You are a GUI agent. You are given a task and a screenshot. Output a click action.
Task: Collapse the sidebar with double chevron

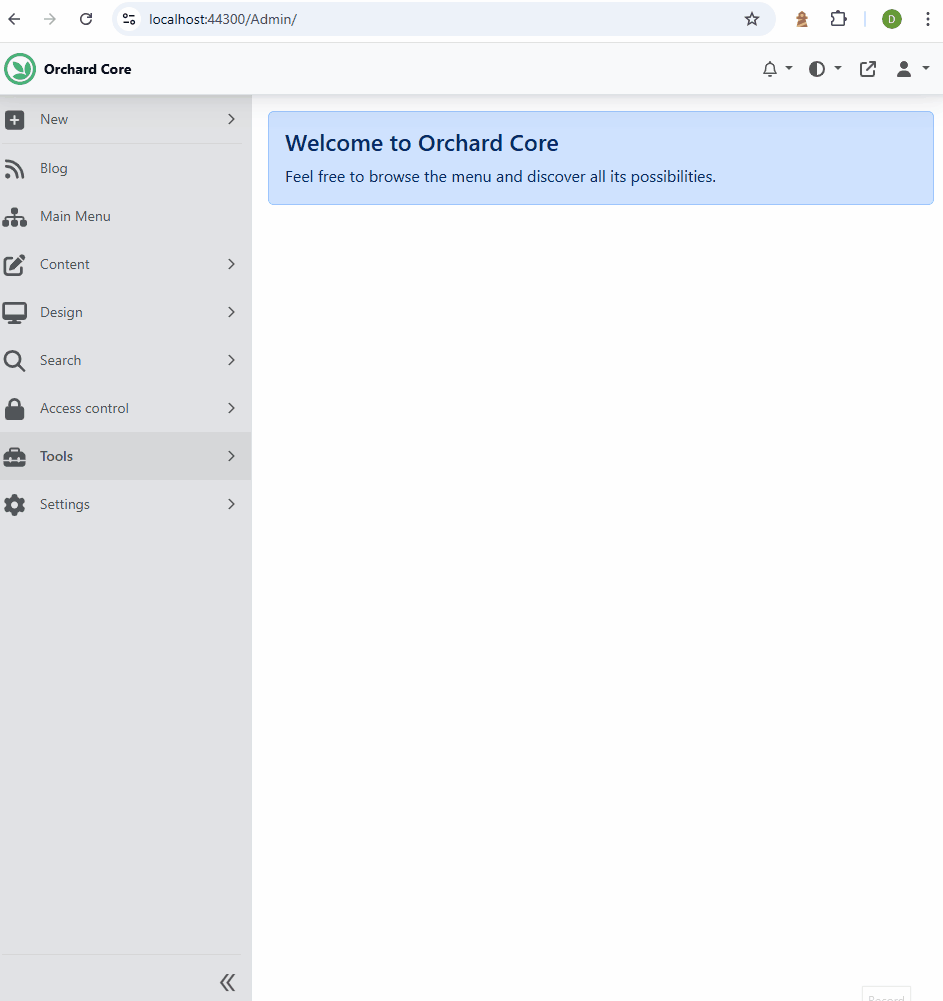point(227,982)
